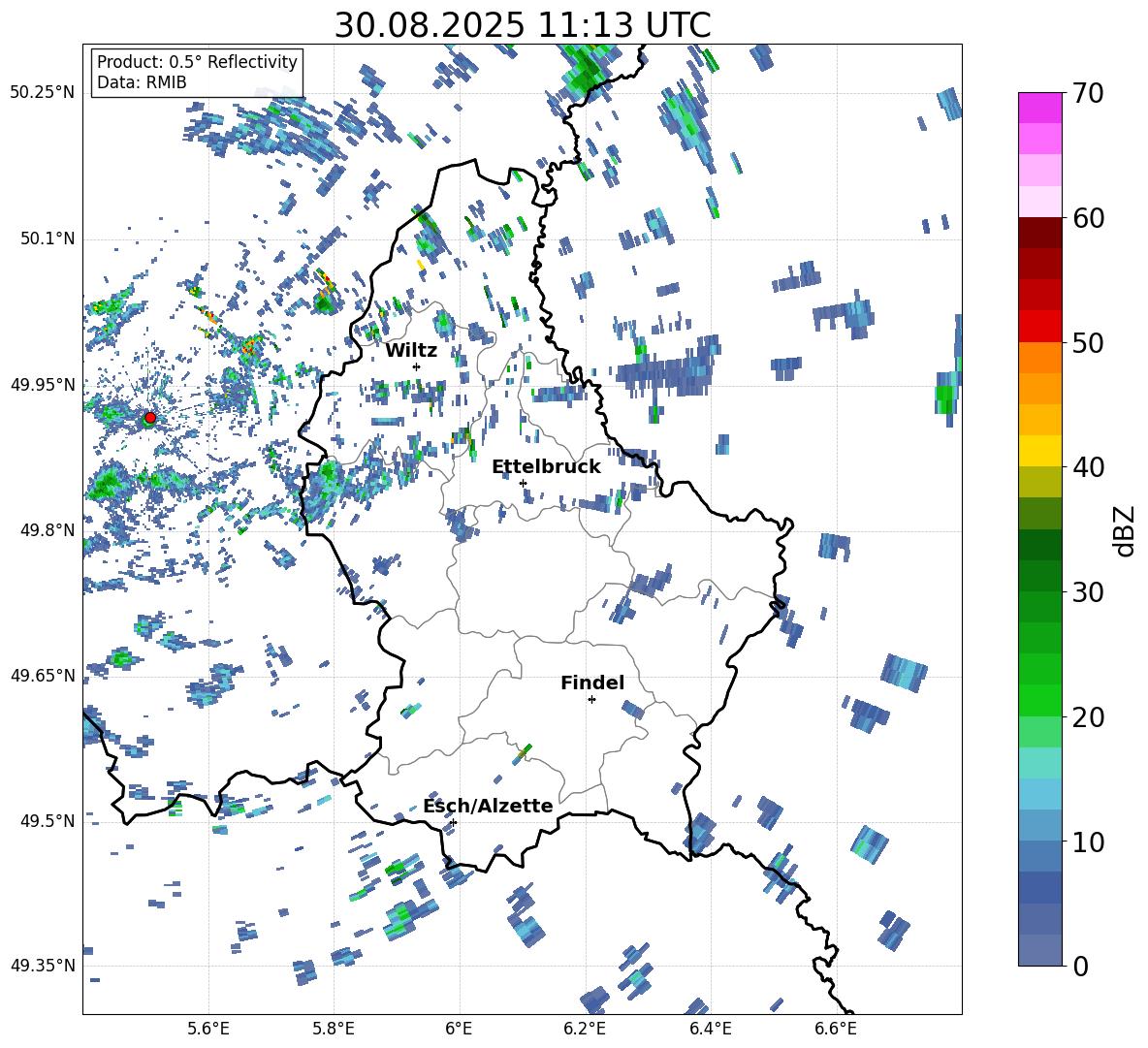Click the 20 tick on colorbar
1148x1048 pixels.
click(1086, 716)
